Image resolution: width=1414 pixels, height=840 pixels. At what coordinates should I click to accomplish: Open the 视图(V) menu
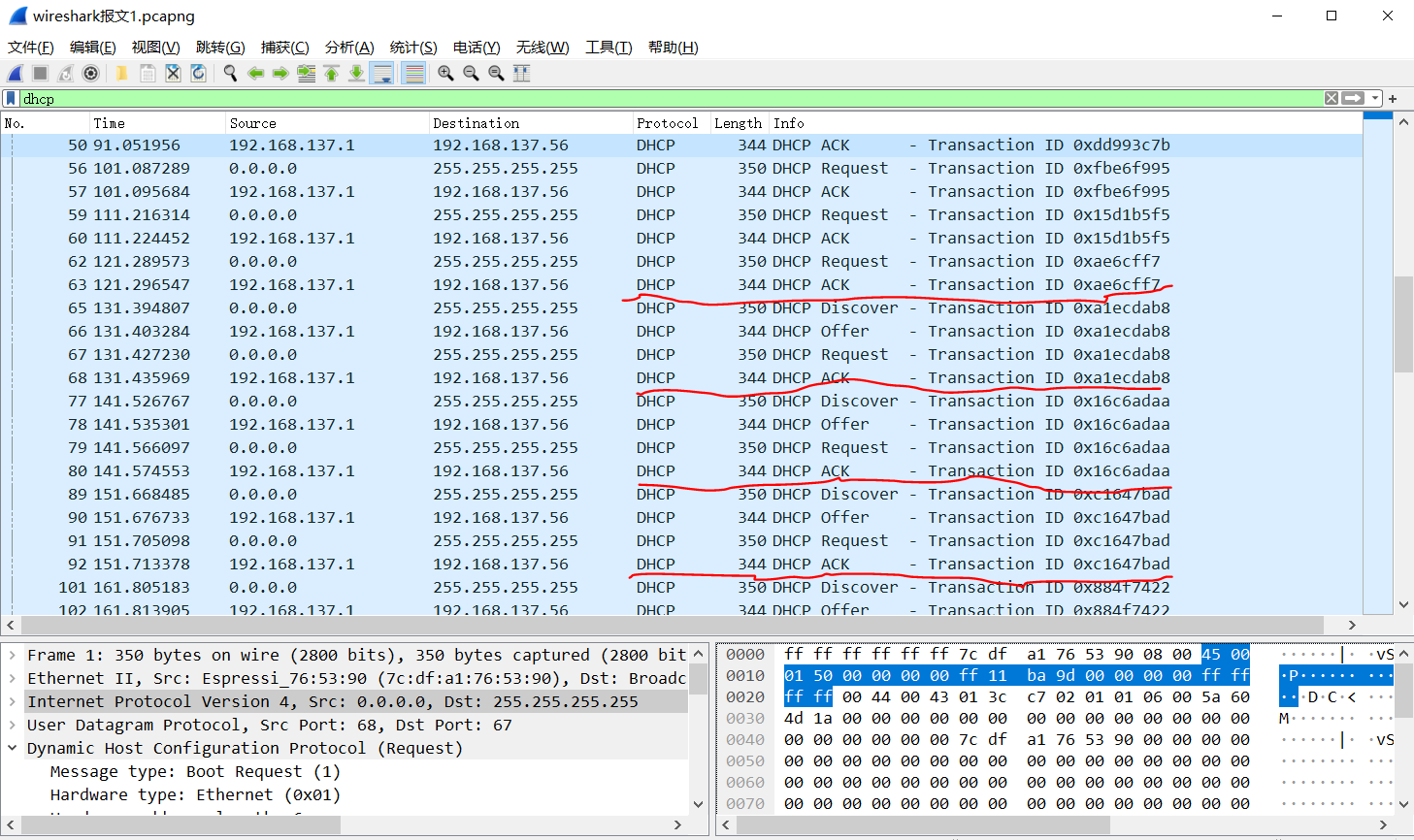pyautogui.click(x=155, y=47)
